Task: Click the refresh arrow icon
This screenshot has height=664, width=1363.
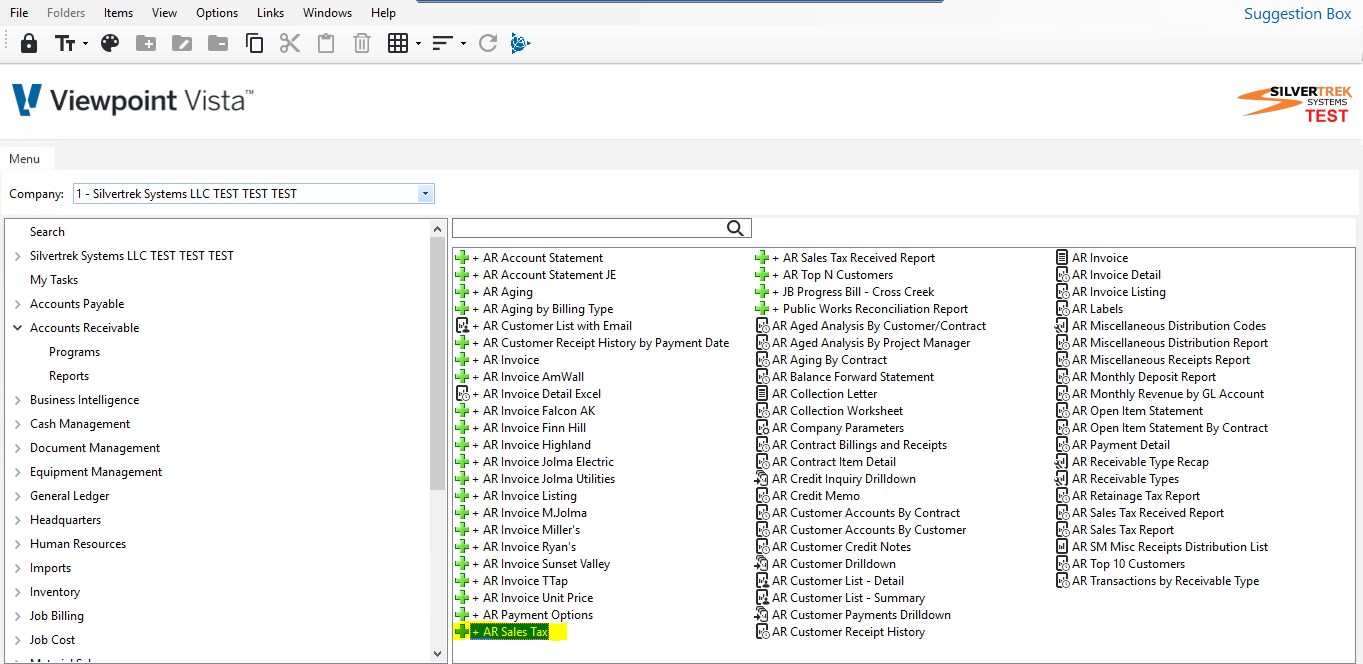Action: click(488, 43)
